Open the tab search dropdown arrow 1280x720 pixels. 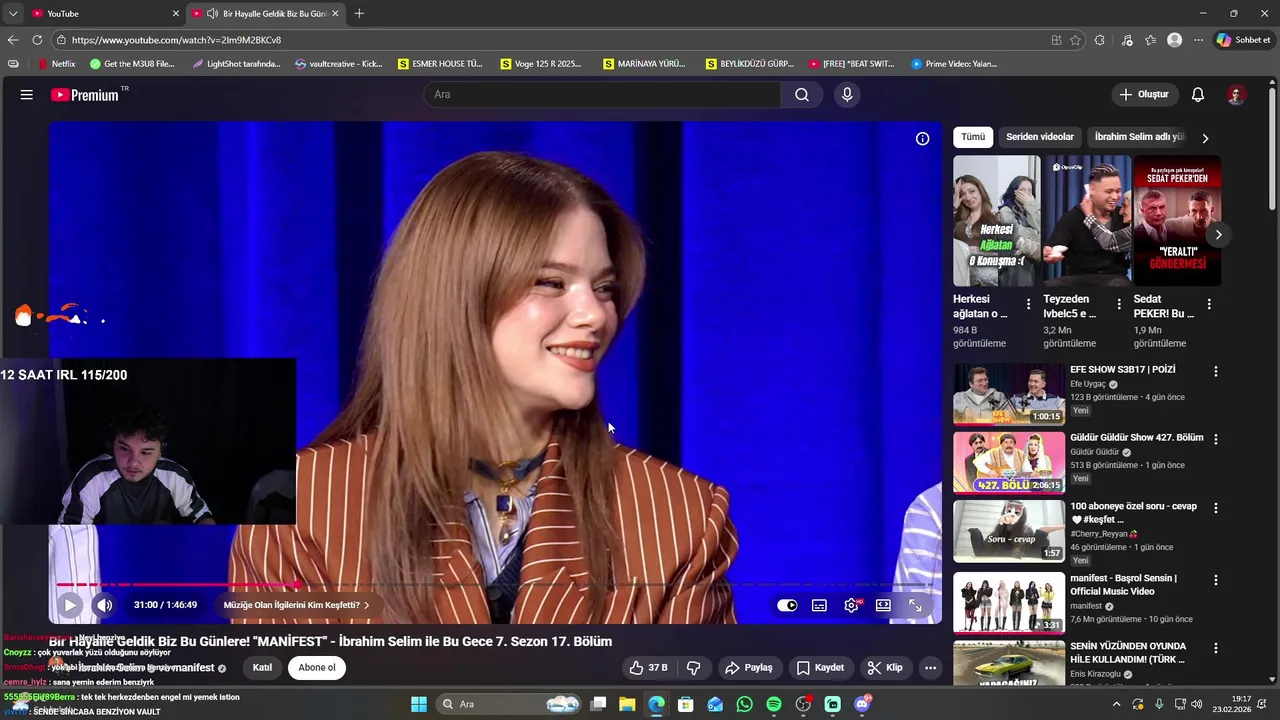13,13
